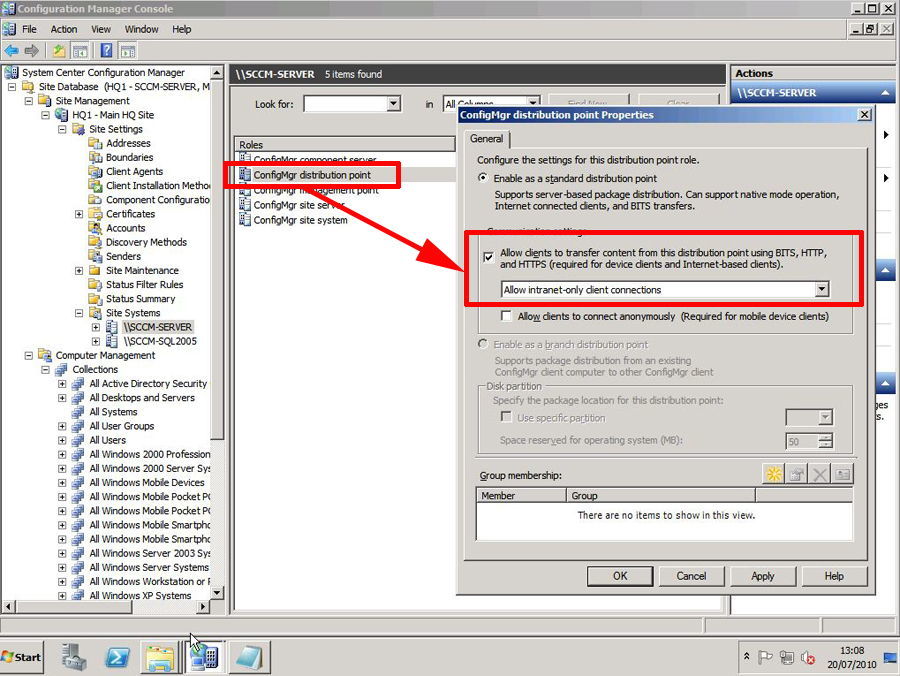Viewport: 900px width, 676px height.
Task: Expand the All User Groups collection
Action: coord(62,426)
